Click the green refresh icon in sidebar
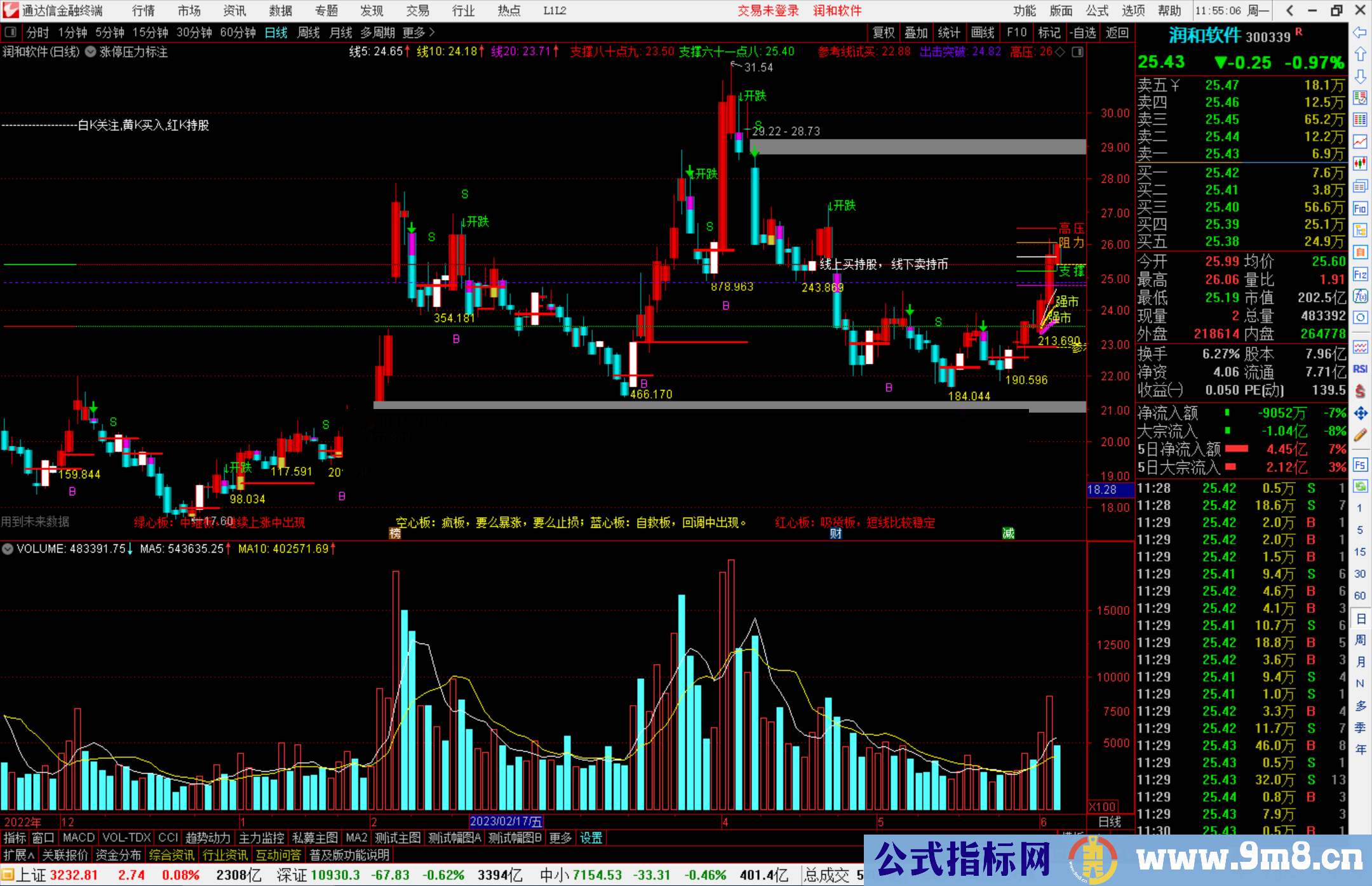The width and height of the screenshot is (1372, 886). coord(1360,487)
